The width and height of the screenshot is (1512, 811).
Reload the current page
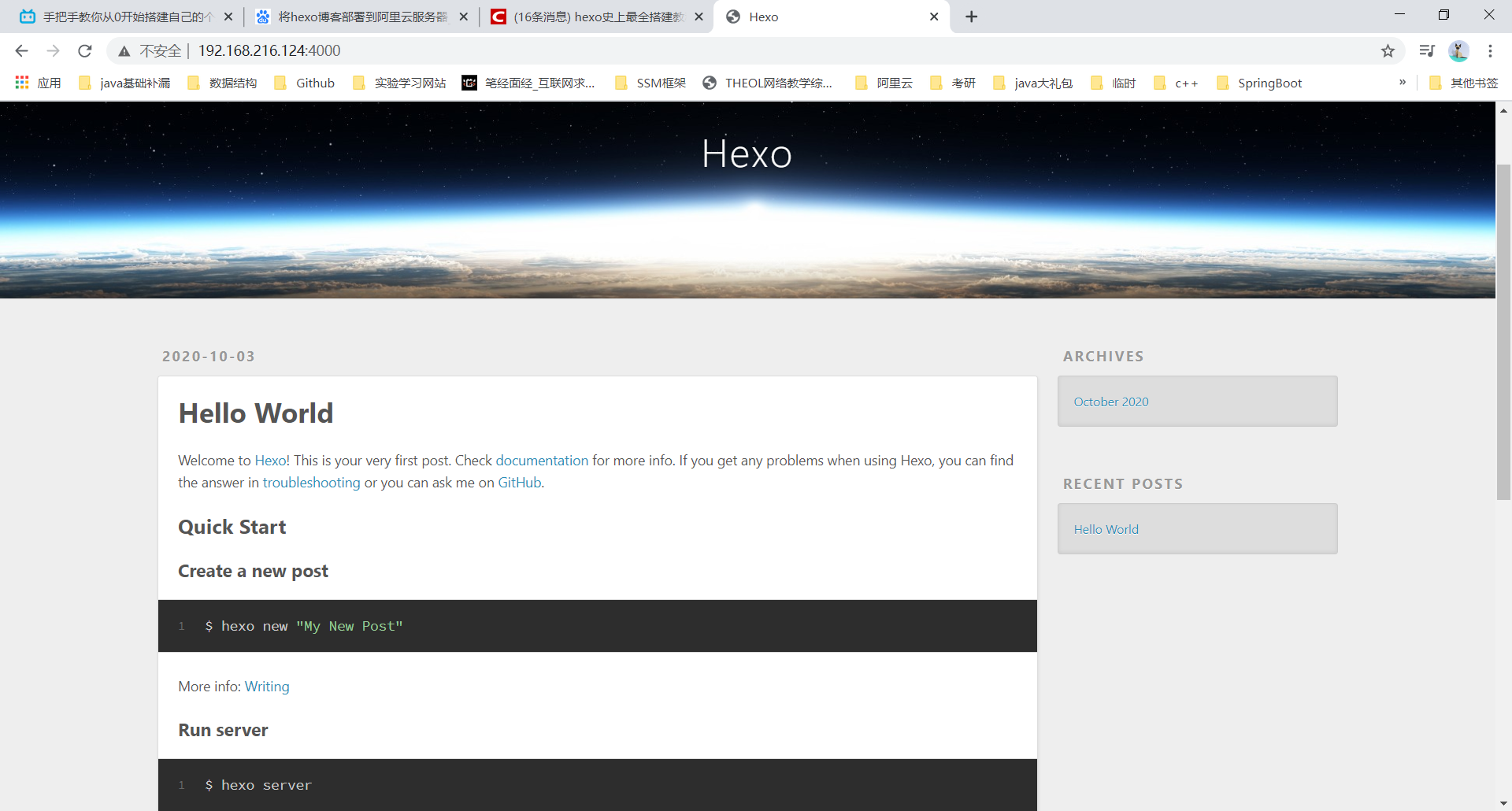coord(85,51)
